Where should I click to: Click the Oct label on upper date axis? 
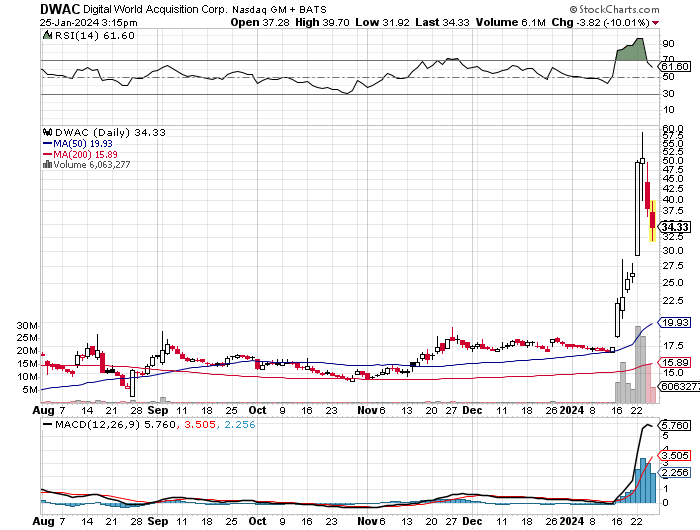(x=258, y=410)
